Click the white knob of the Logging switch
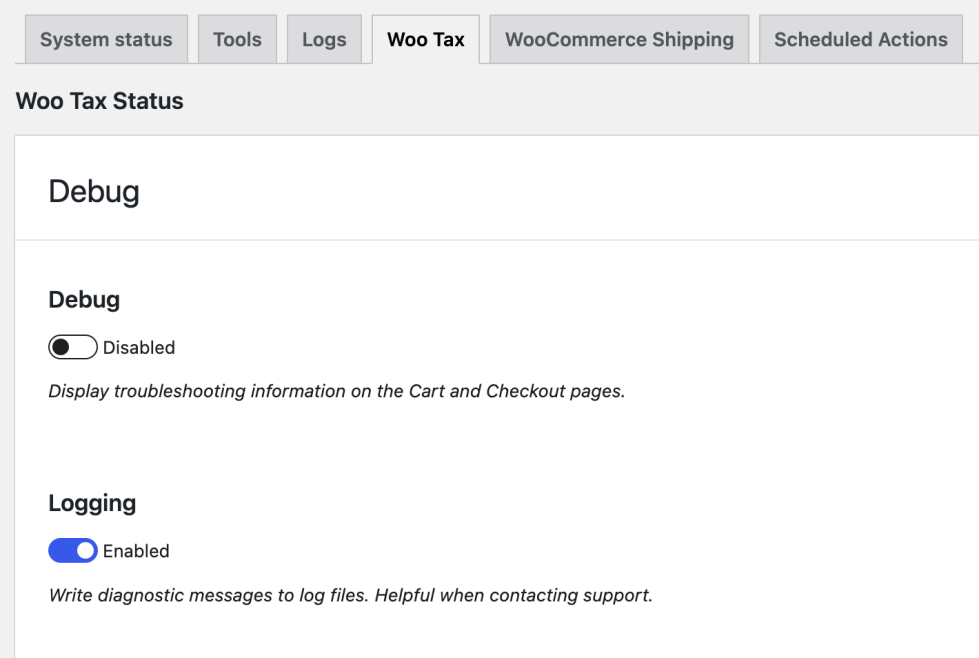The width and height of the screenshot is (979, 658). 86,551
